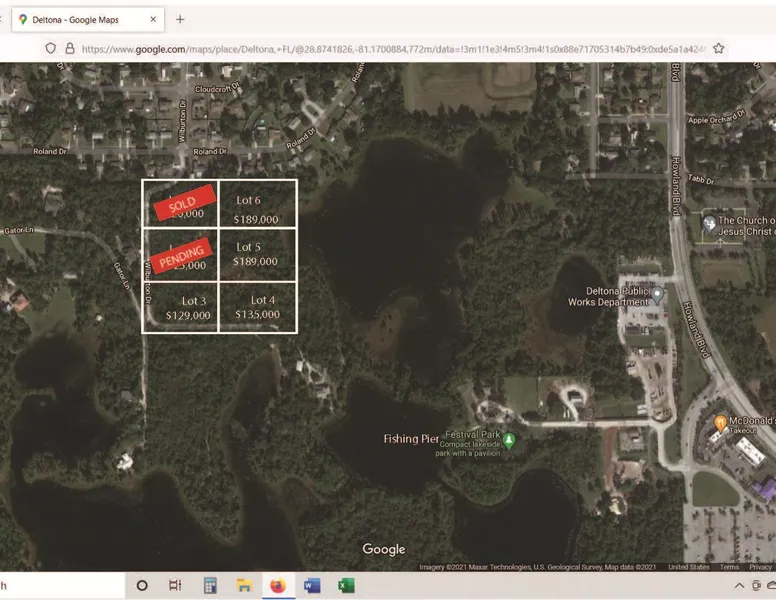Select the Deltona Public Works Department pin

657,293
